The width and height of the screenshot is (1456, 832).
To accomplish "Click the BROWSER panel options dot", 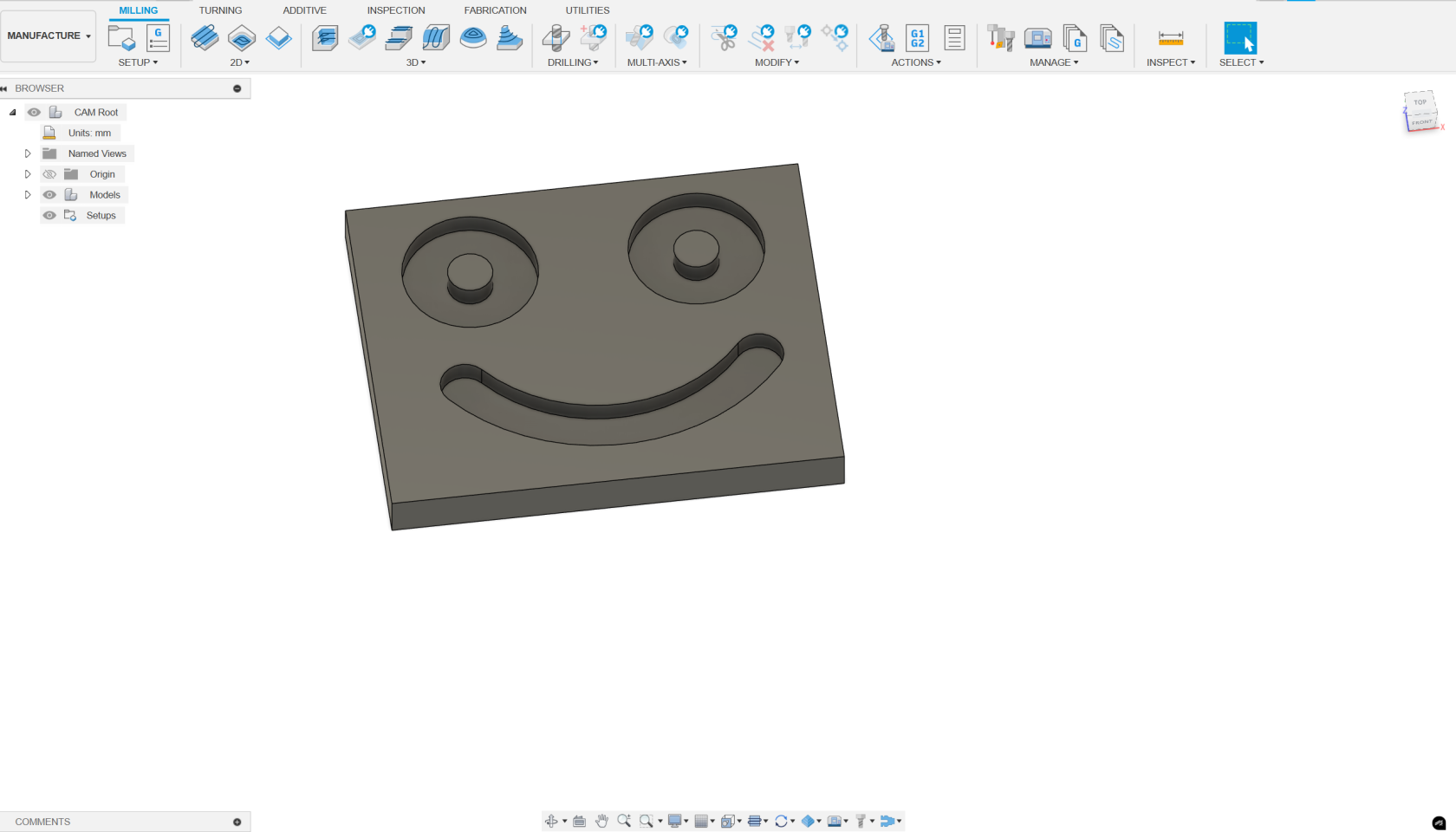I will (237, 88).
